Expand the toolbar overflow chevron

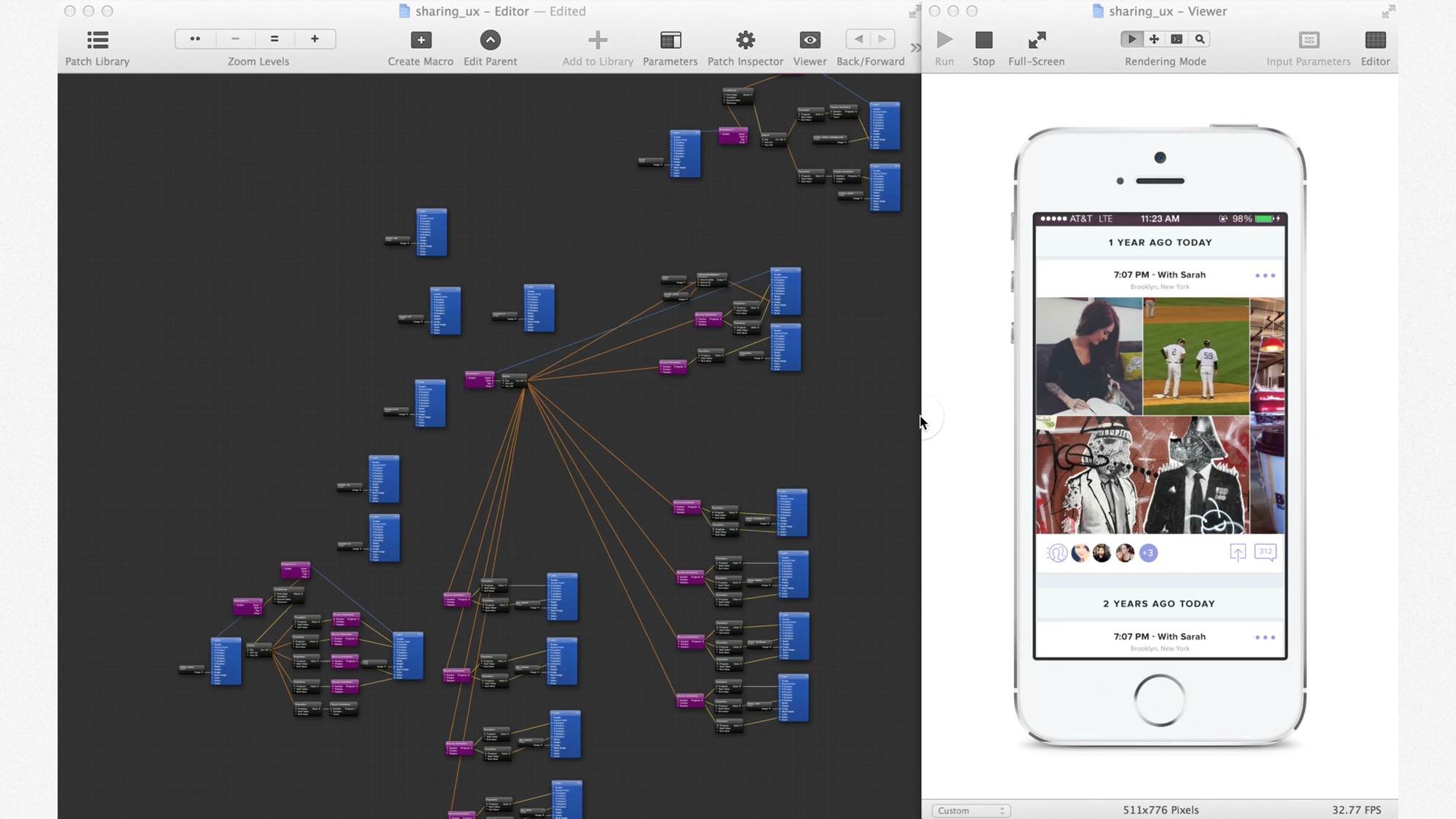(915, 47)
